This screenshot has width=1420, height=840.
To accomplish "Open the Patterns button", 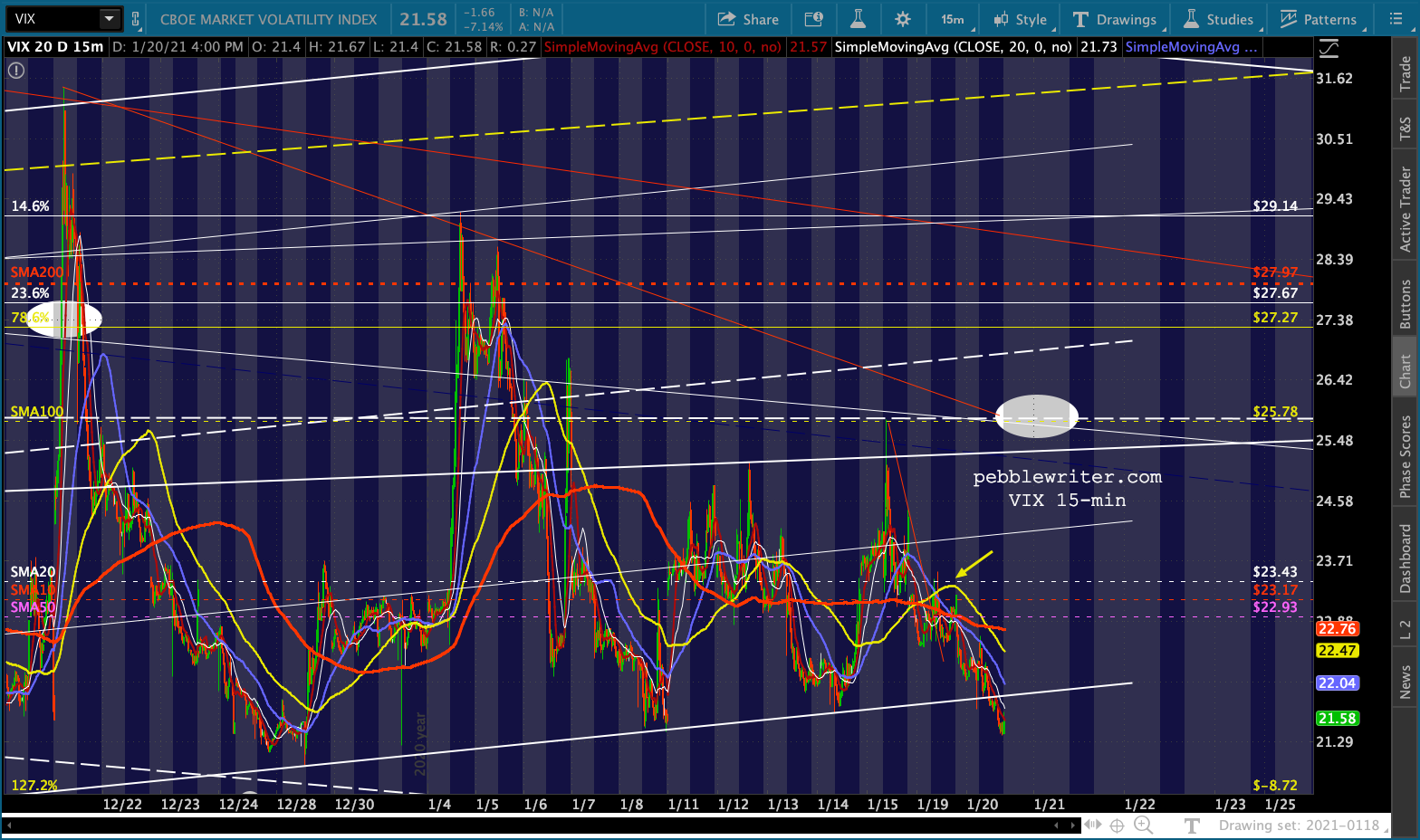I will click(x=1318, y=19).
